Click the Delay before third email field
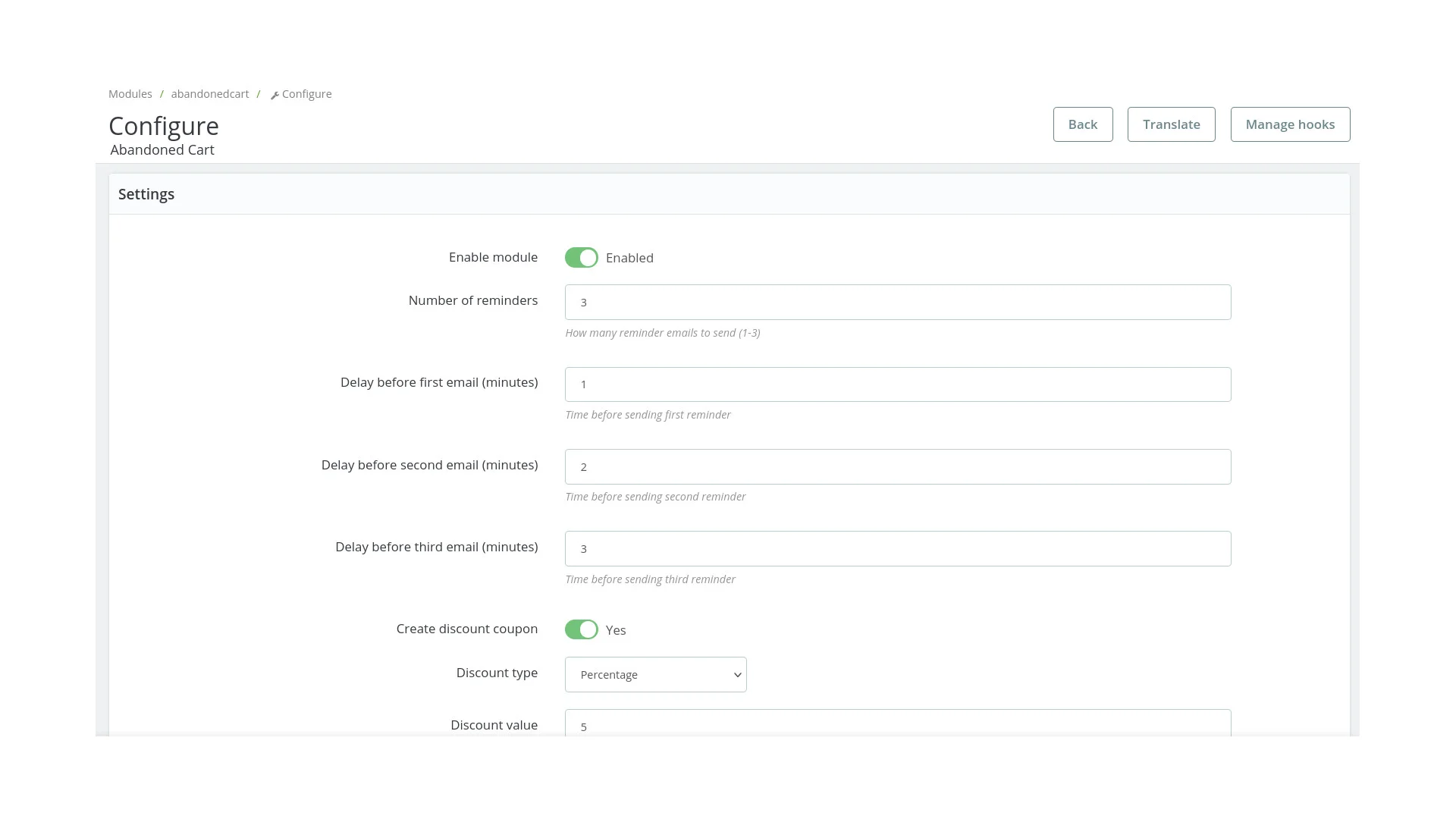Image resolution: width=1456 pixels, height=819 pixels. (x=897, y=548)
